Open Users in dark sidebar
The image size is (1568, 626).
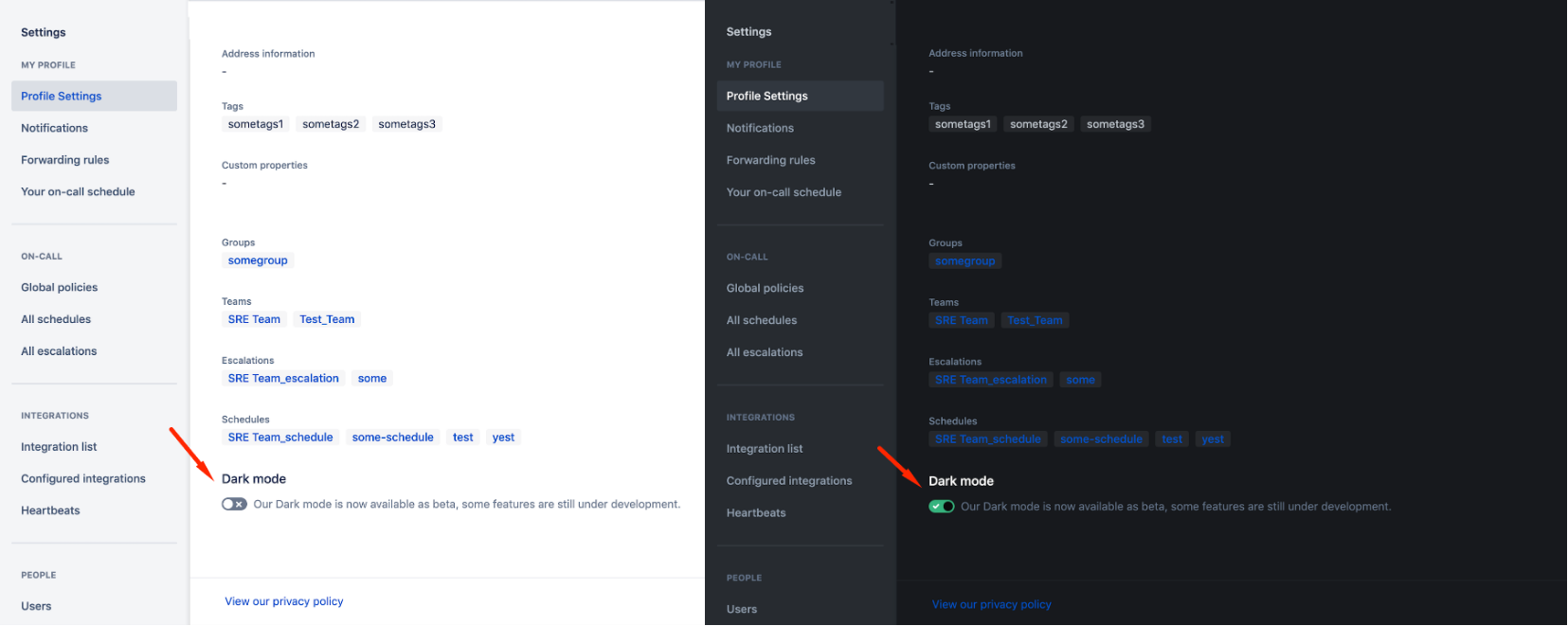point(742,609)
